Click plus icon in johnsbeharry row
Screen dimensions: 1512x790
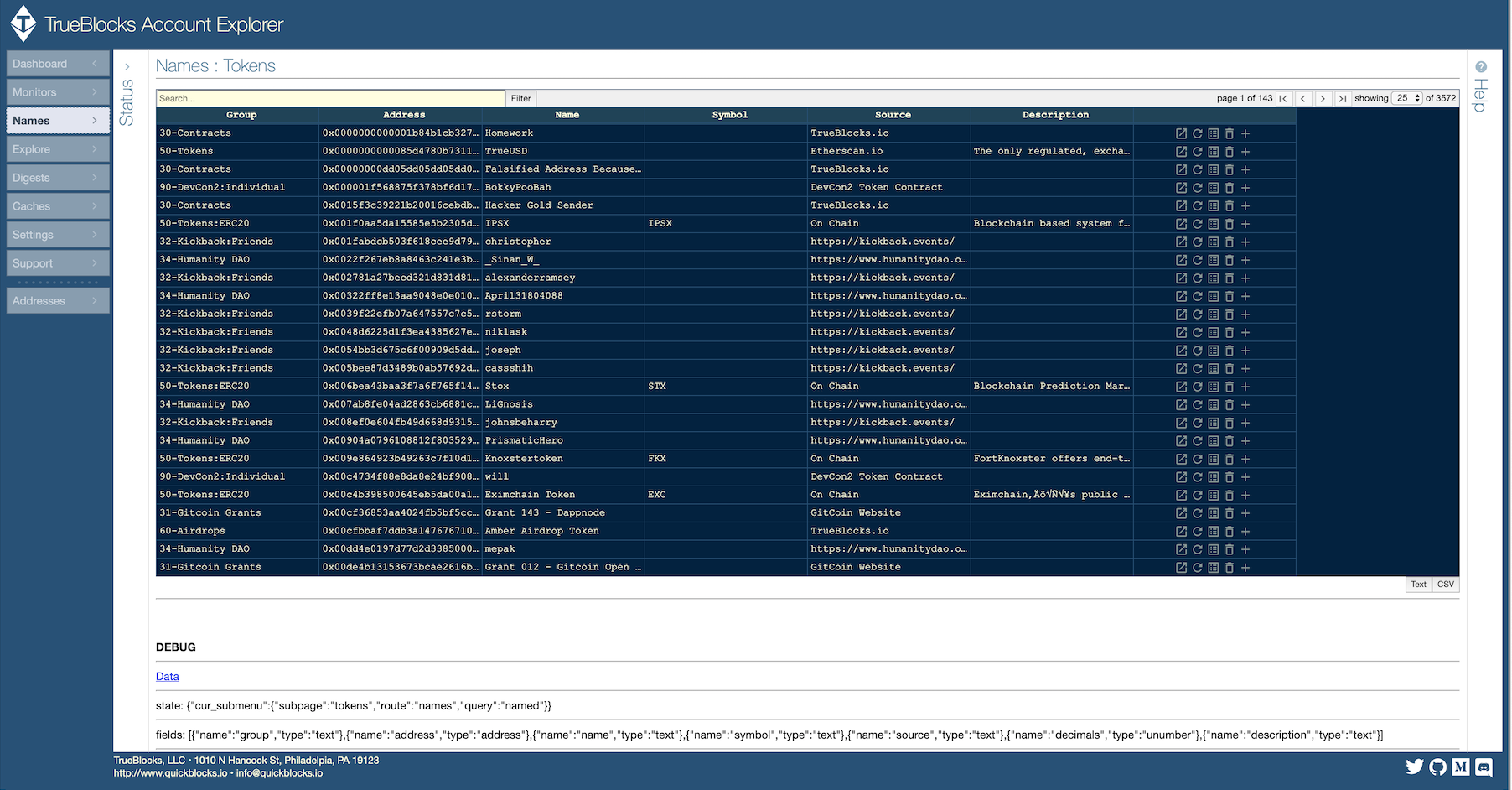coord(1245,423)
